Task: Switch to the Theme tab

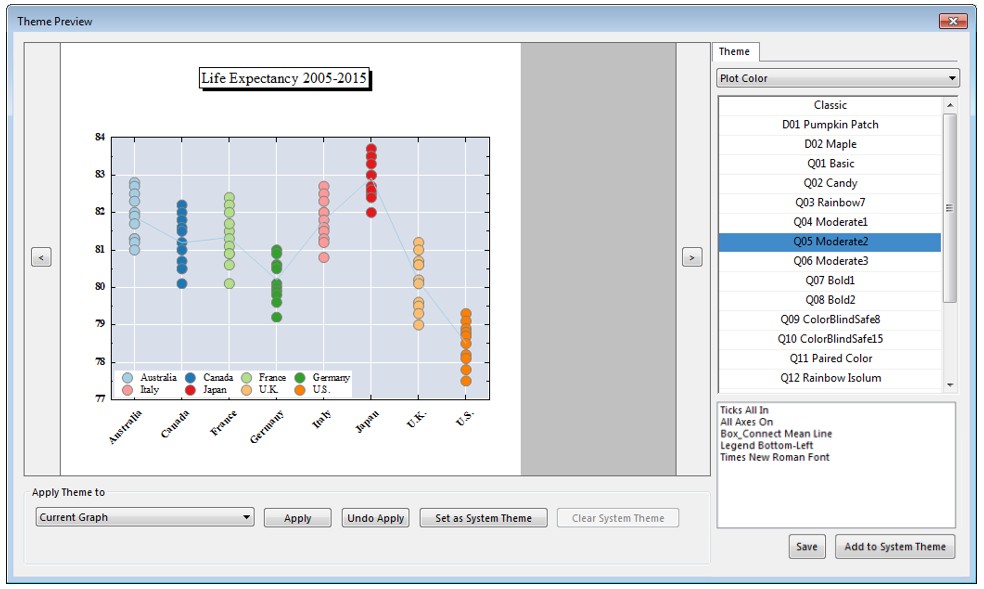Action: [x=734, y=52]
